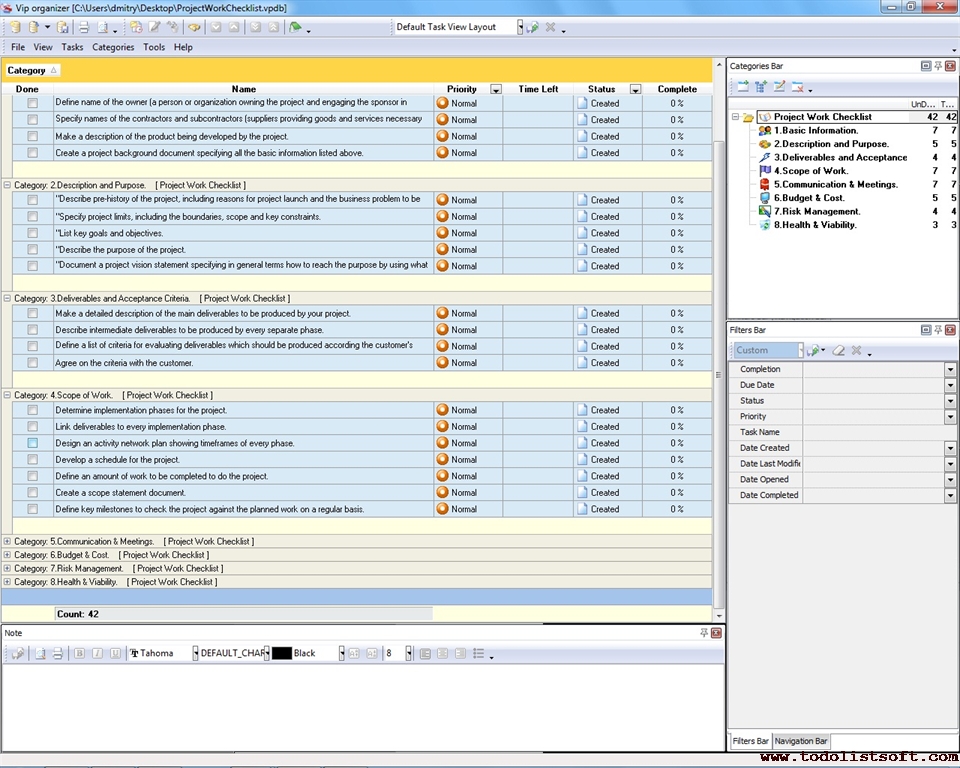Open the Default Task View Layout dropdown
The image size is (960, 768).
pyautogui.click(x=520, y=27)
